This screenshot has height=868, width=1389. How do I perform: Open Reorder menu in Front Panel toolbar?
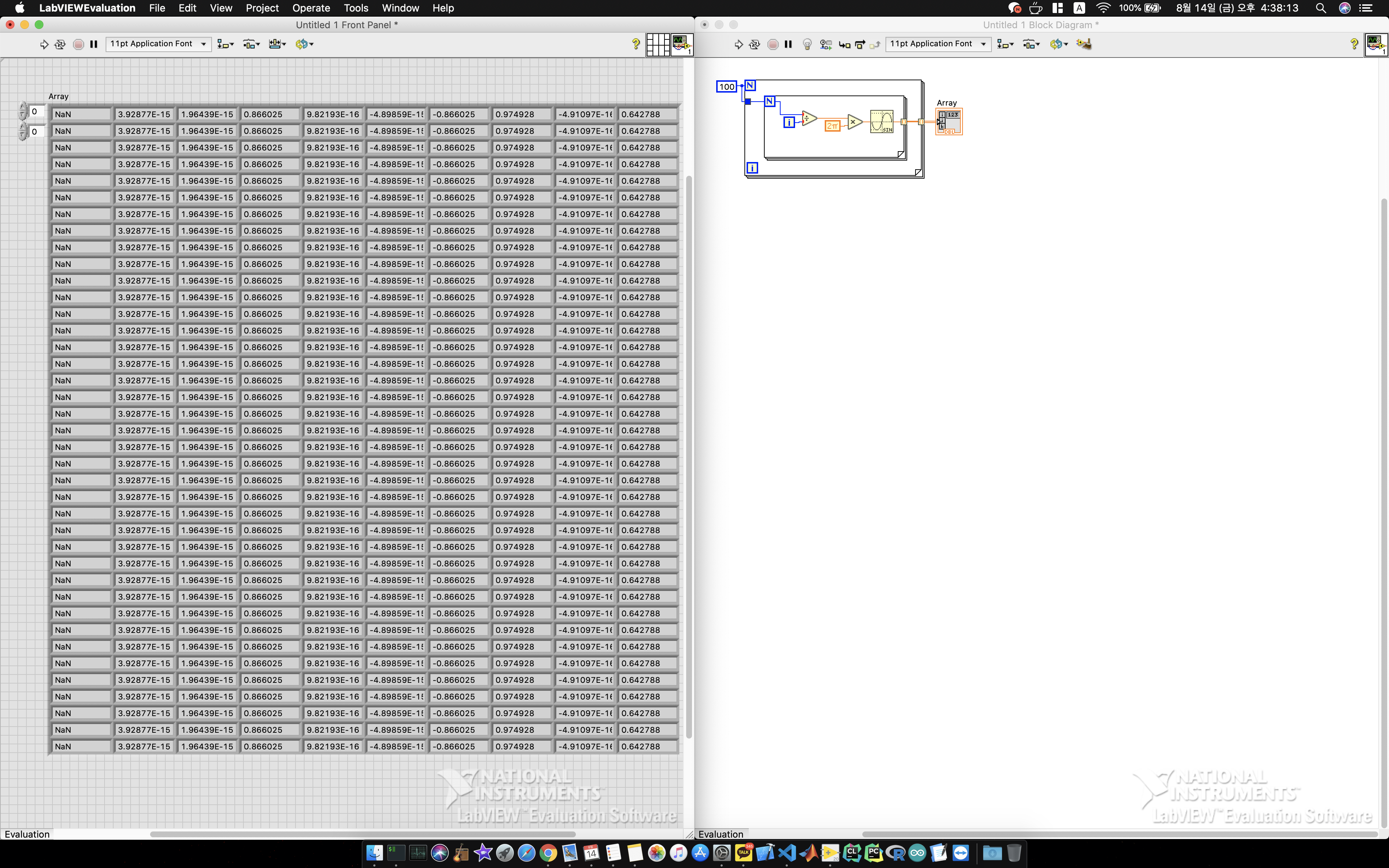[x=304, y=44]
